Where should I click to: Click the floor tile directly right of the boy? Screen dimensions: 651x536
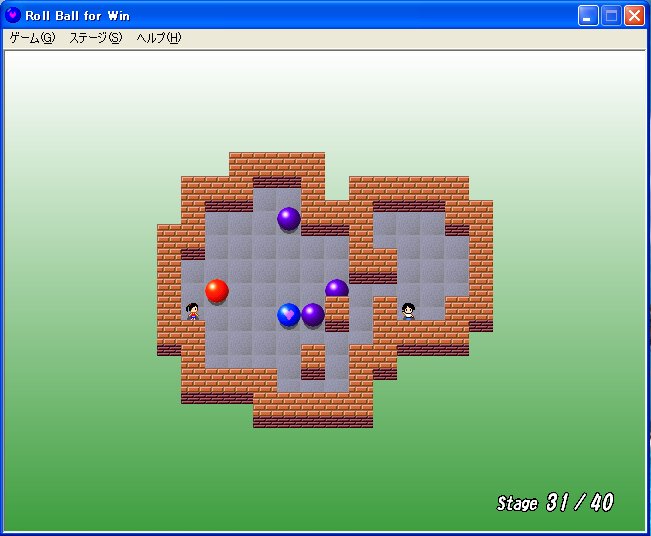click(x=433, y=311)
